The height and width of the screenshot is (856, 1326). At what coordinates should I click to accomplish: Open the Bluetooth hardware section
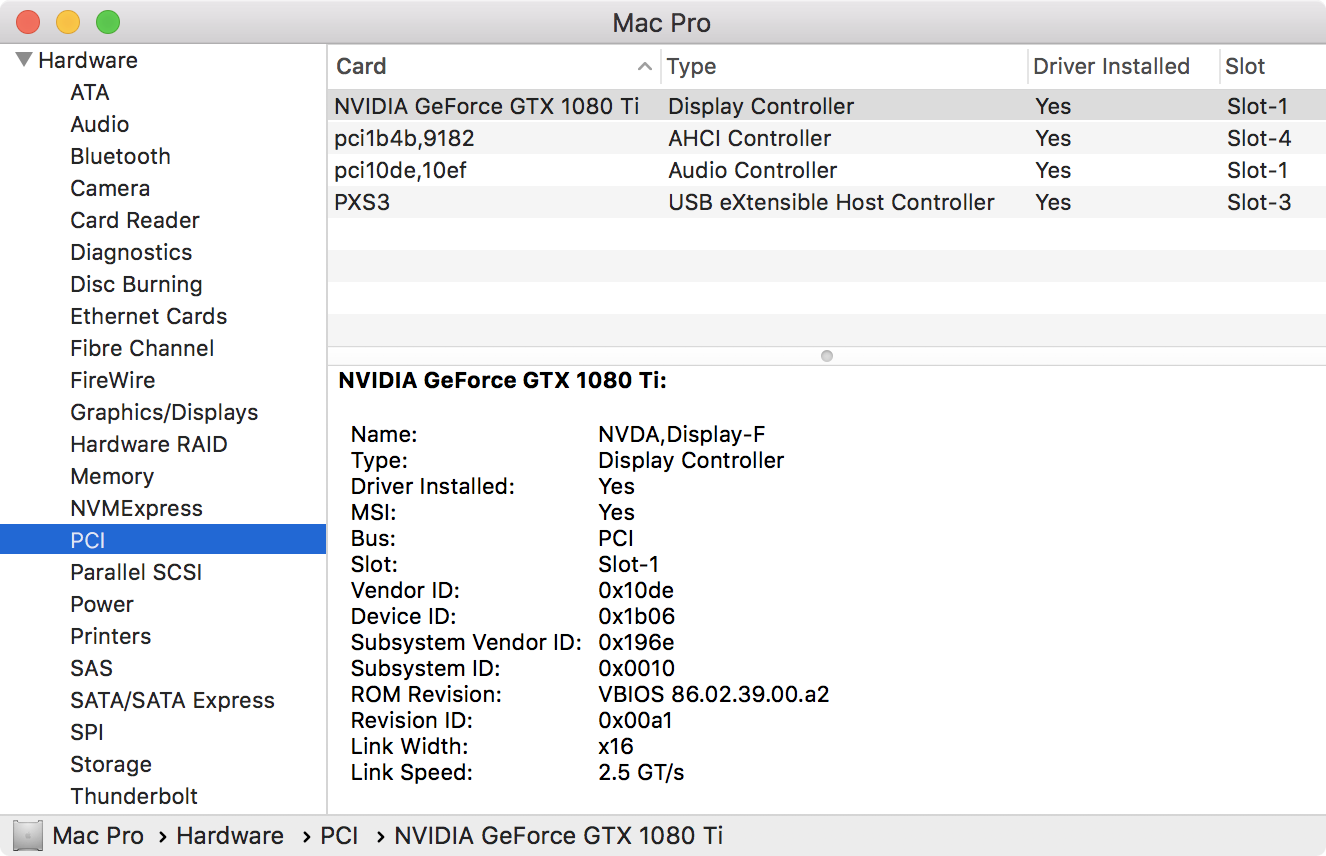pyautogui.click(x=120, y=156)
